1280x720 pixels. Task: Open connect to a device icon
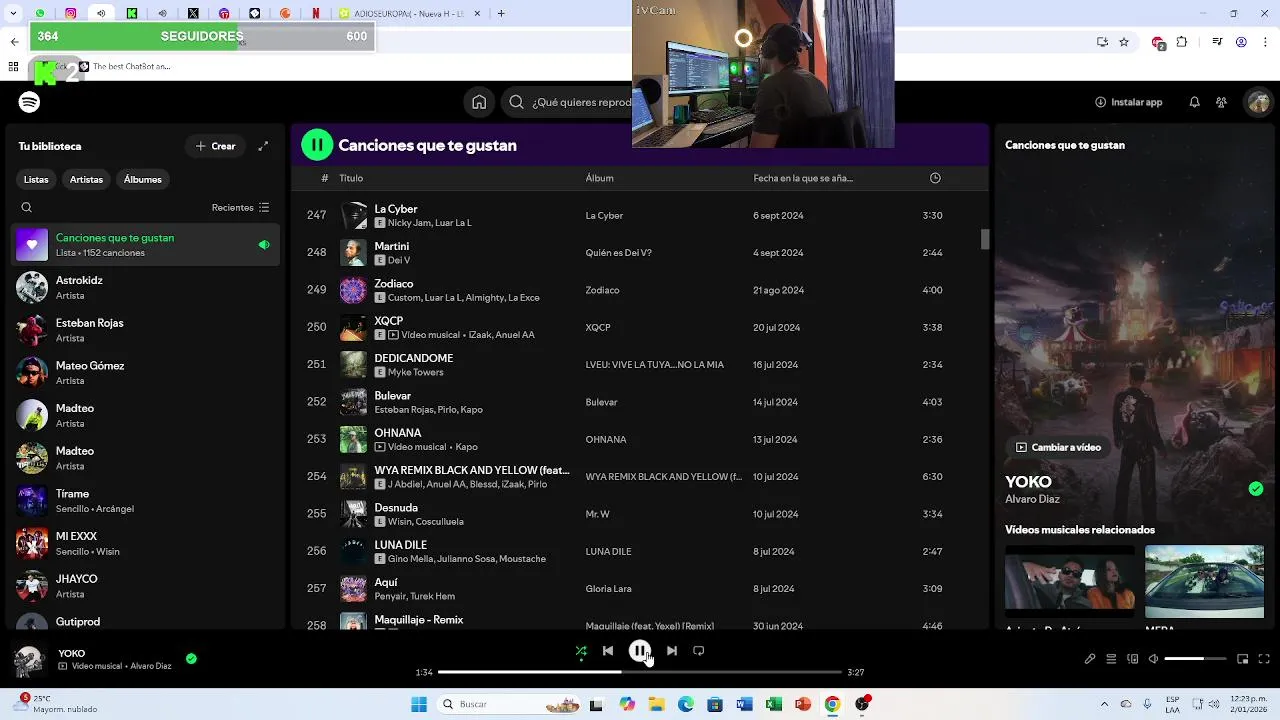tap(1132, 659)
